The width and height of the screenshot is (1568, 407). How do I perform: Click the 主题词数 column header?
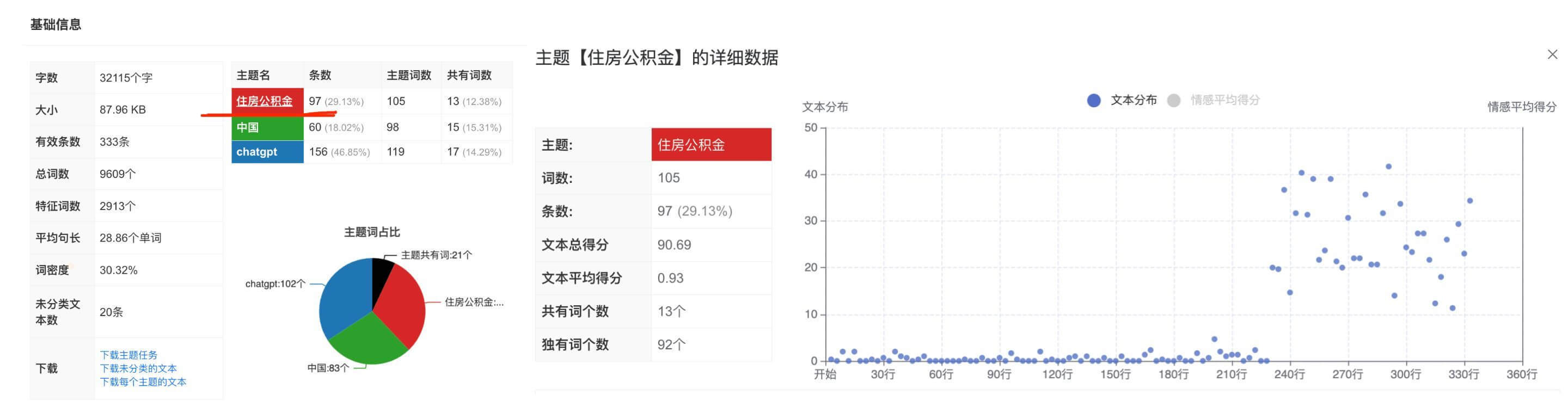tap(408, 76)
